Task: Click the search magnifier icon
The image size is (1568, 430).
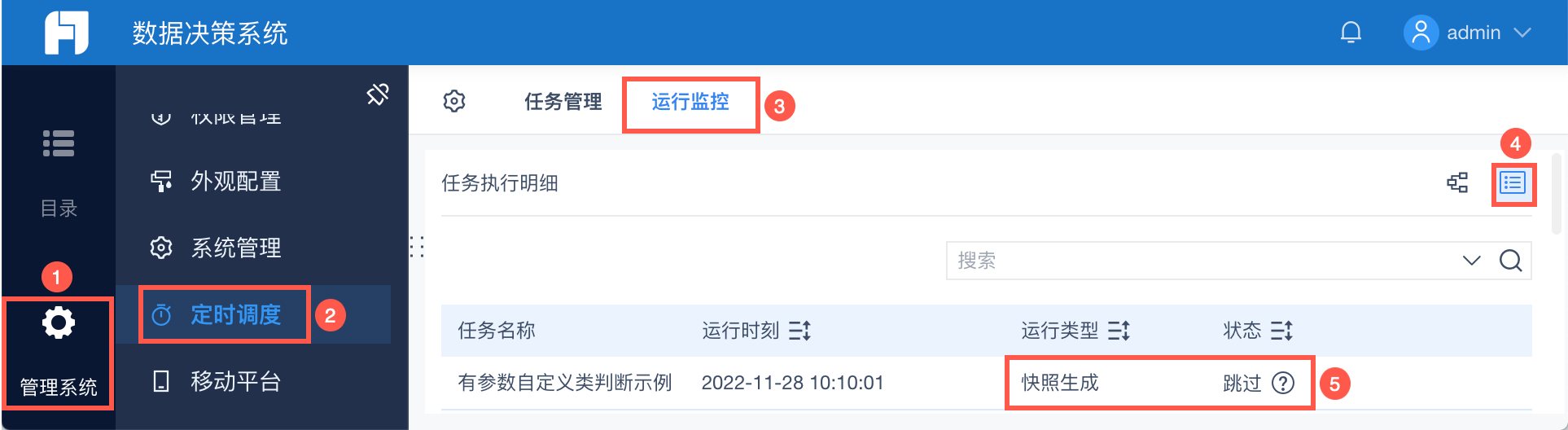Action: [1510, 261]
